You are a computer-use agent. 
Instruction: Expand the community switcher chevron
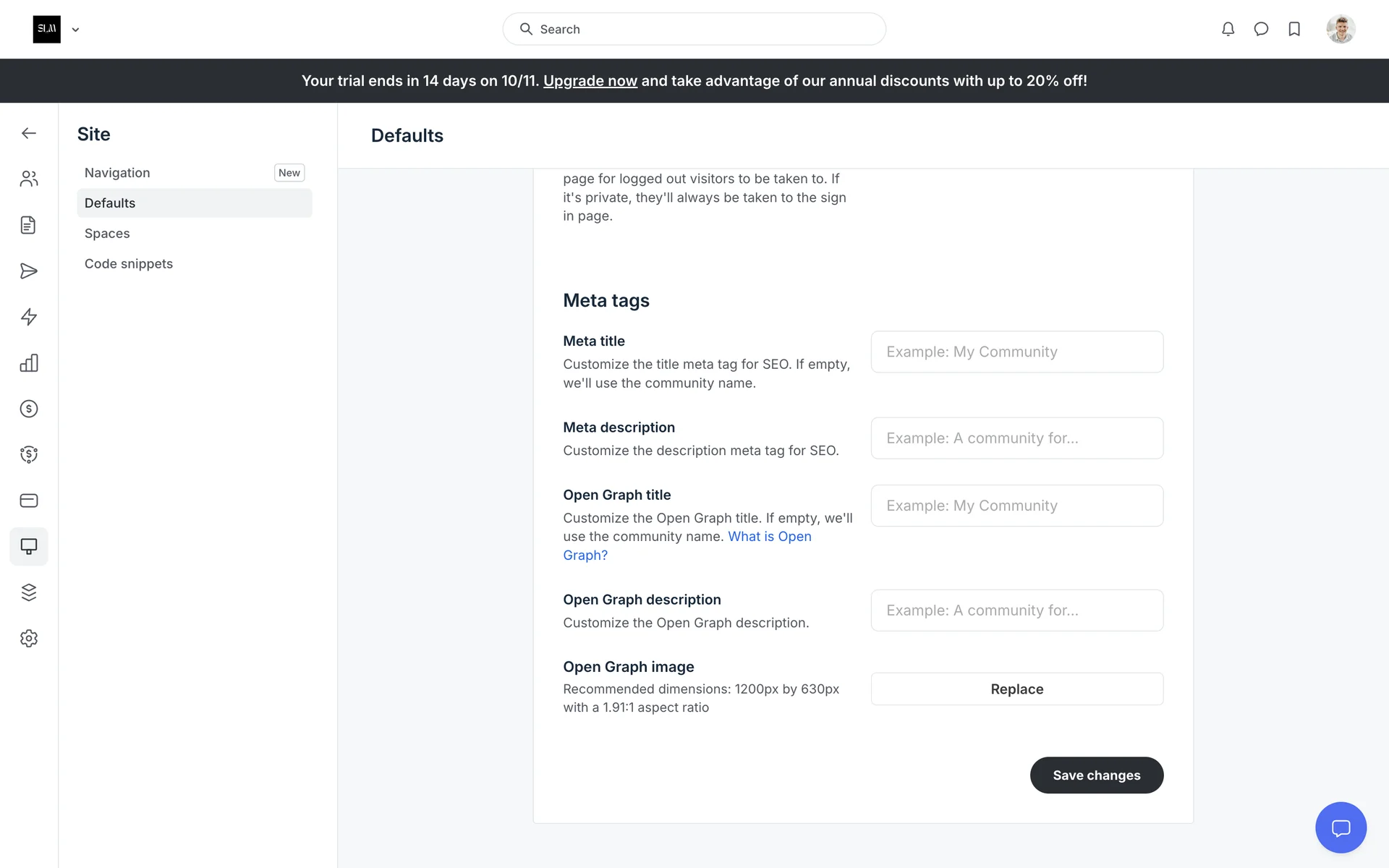[75, 30]
